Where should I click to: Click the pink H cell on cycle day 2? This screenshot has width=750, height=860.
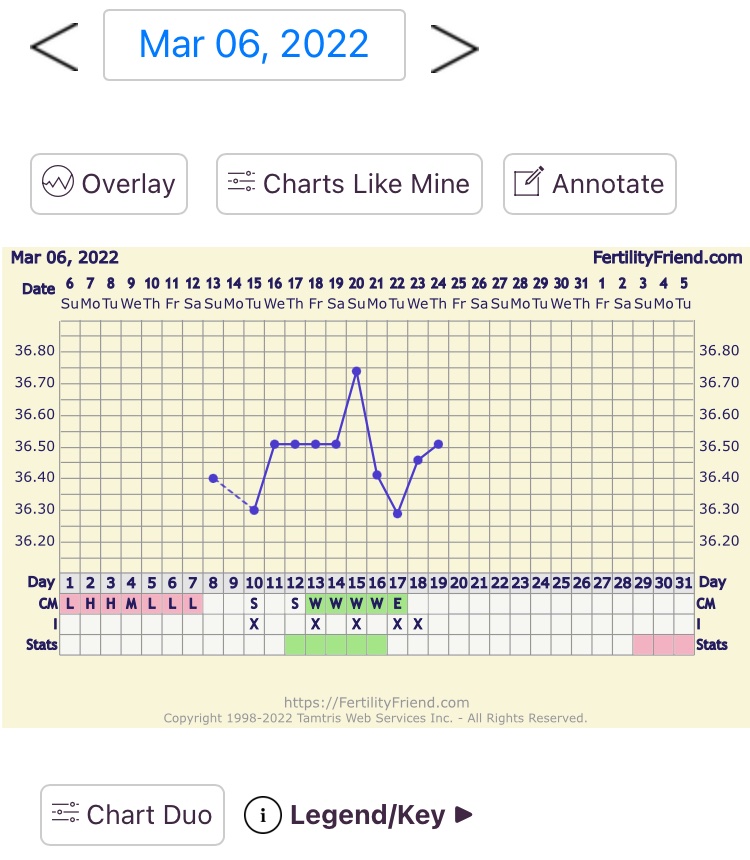pos(90,603)
